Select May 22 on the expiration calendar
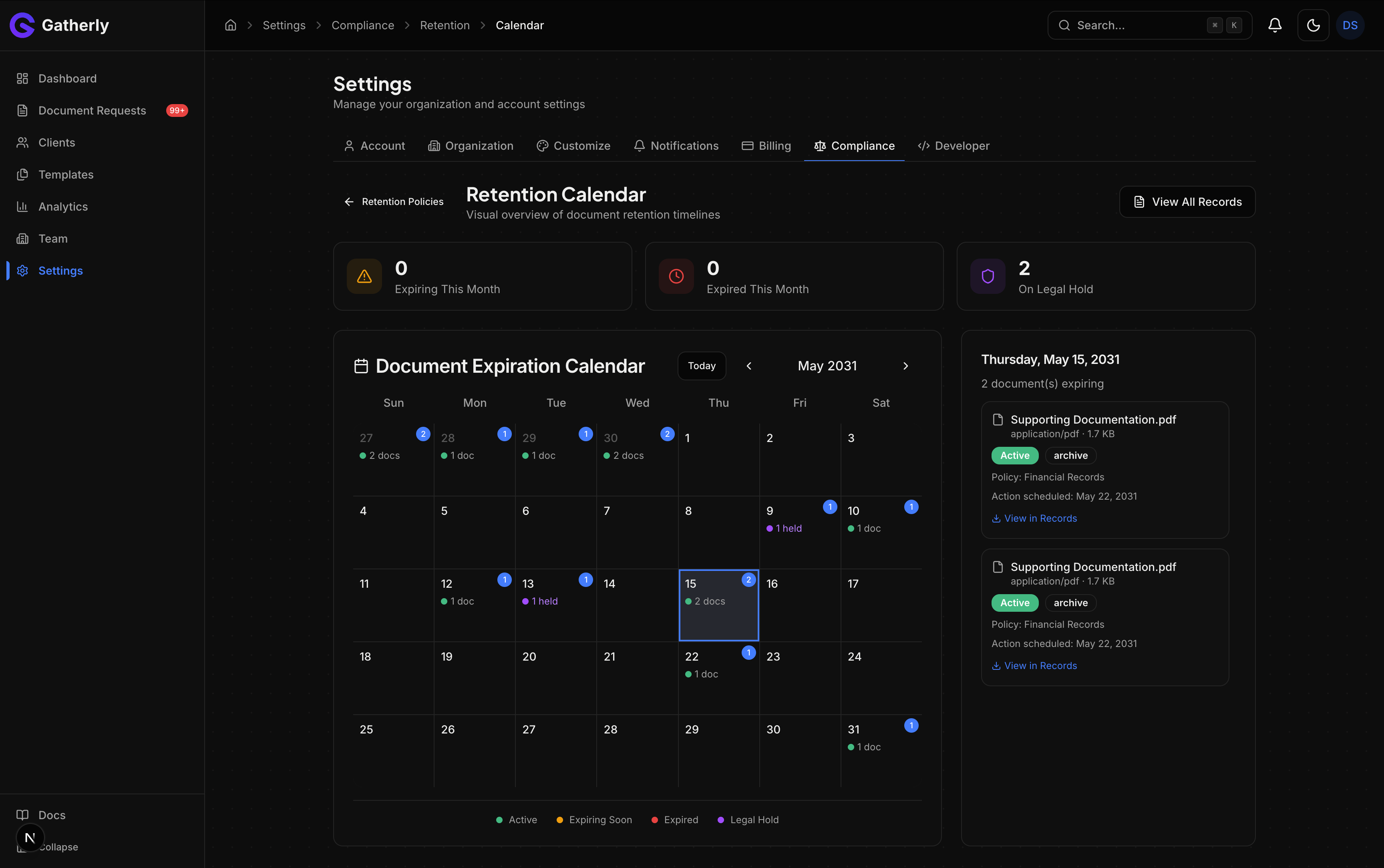1384x868 pixels. [x=718, y=677]
